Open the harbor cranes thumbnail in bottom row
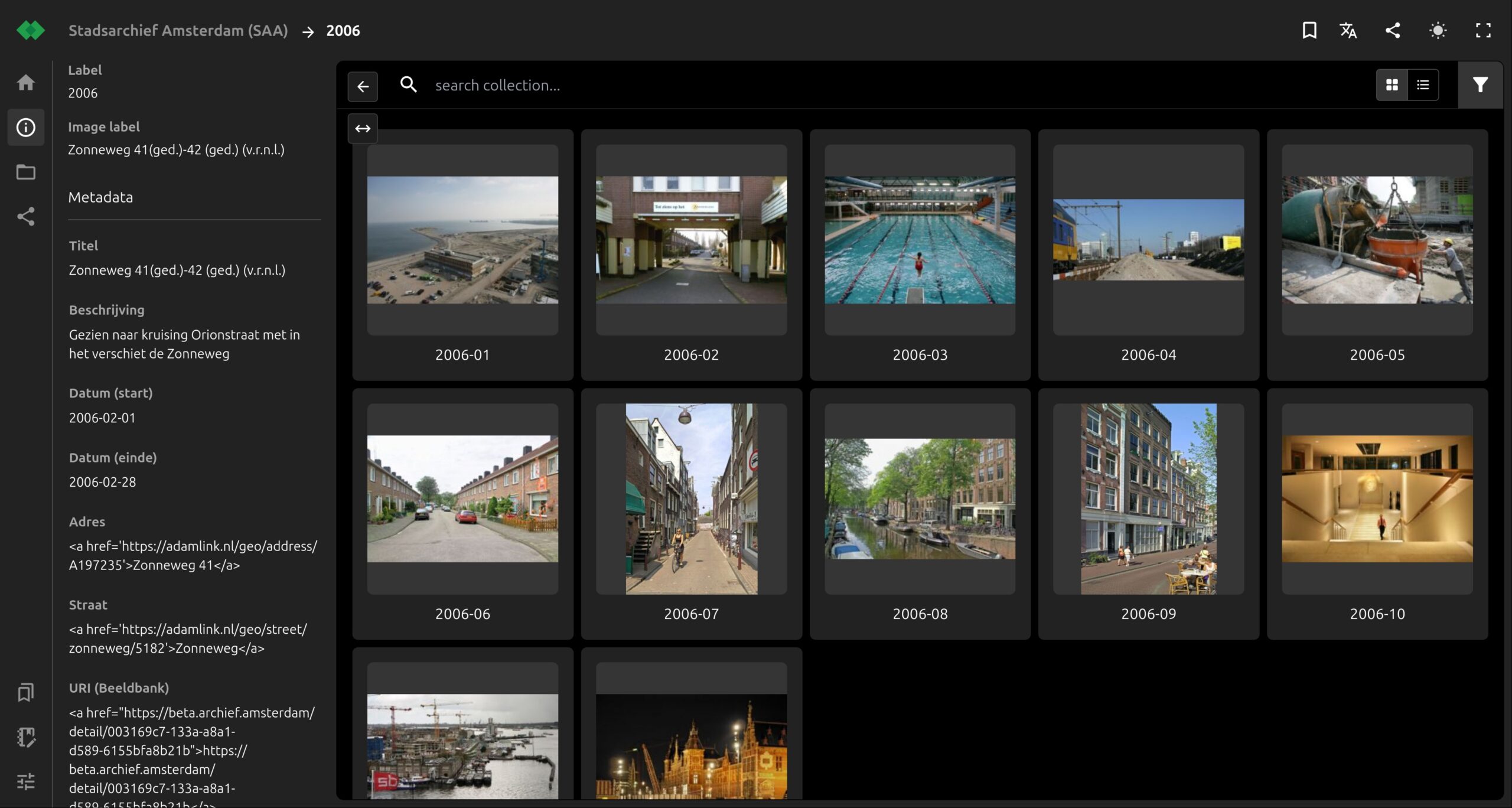The image size is (1512, 808). pyautogui.click(x=462, y=731)
